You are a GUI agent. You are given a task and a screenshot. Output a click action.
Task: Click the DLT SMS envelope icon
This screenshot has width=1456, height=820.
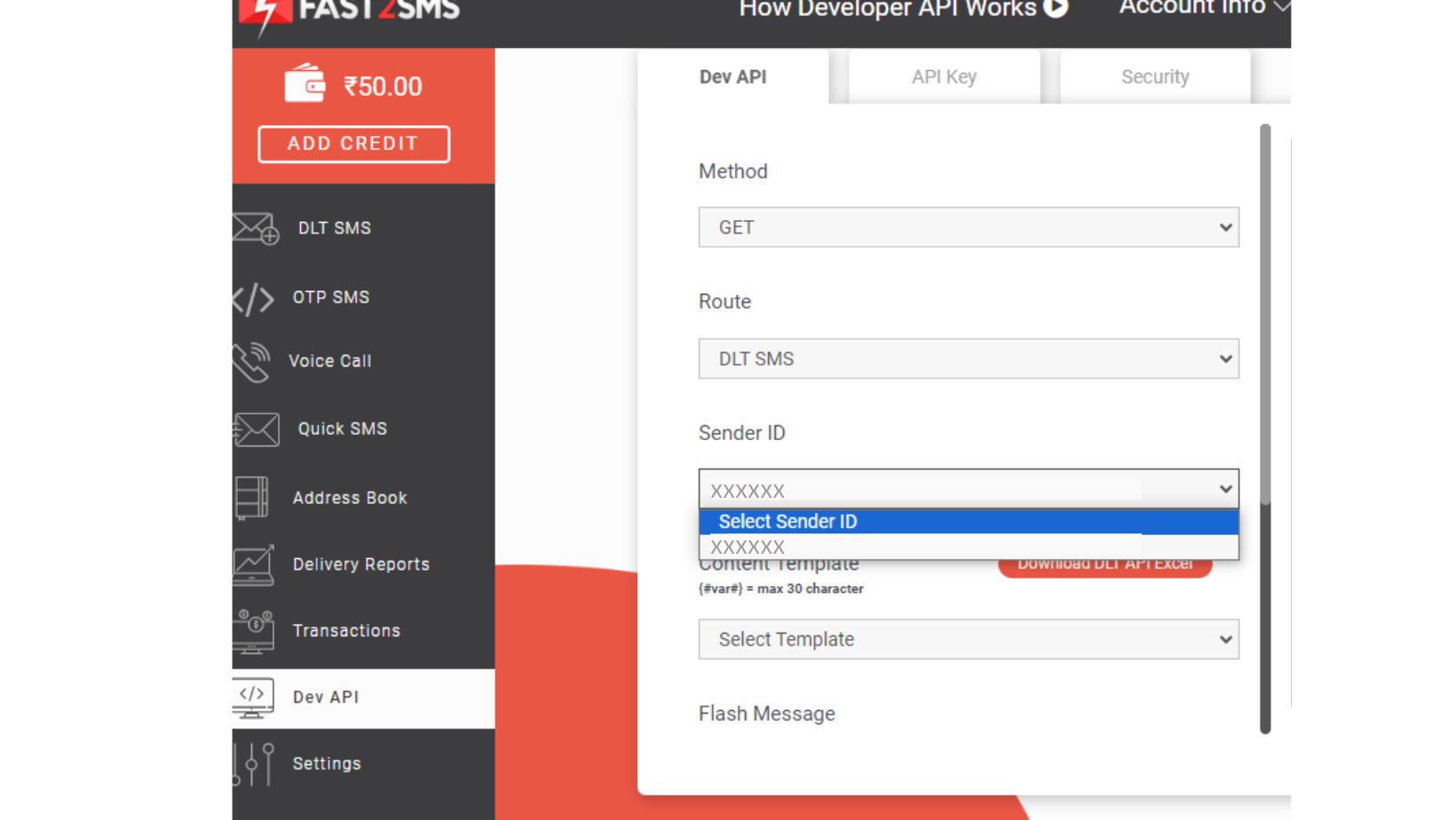(x=256, y=228)
